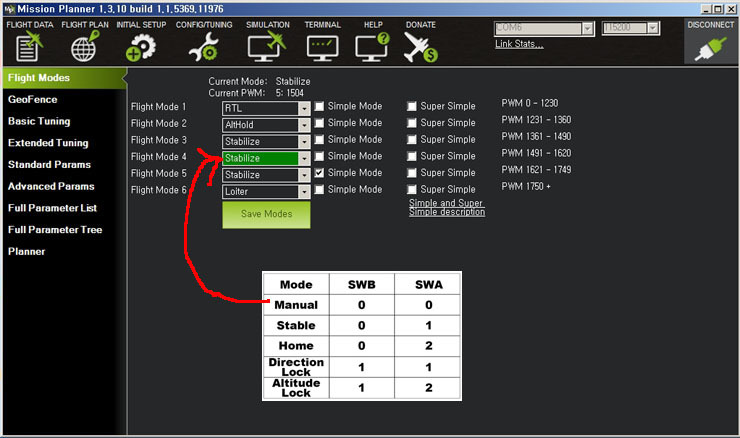Open the Initial Setup gear icon
This screenshot has height=438, width=740.
tap(141, 47)
